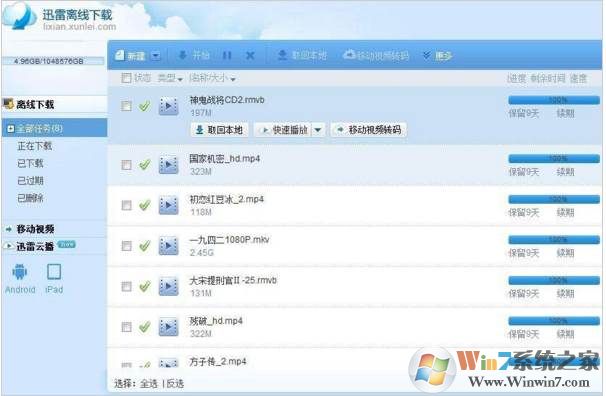The image size is (606, 396).
Task: Click video file icon for 国家机密_hd.mp4
Action: (169, 165)
